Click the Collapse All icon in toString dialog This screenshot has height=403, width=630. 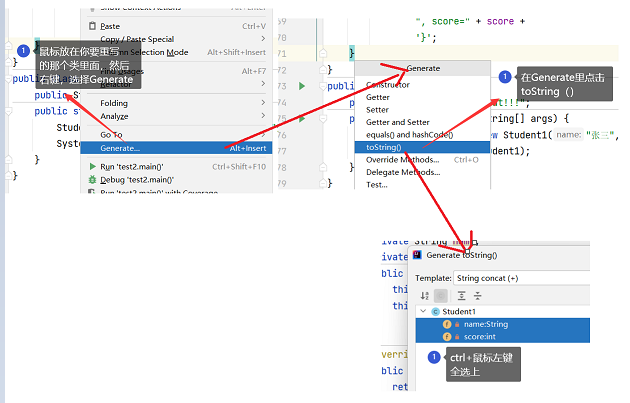pyautogui.click(x=478, y=296)
